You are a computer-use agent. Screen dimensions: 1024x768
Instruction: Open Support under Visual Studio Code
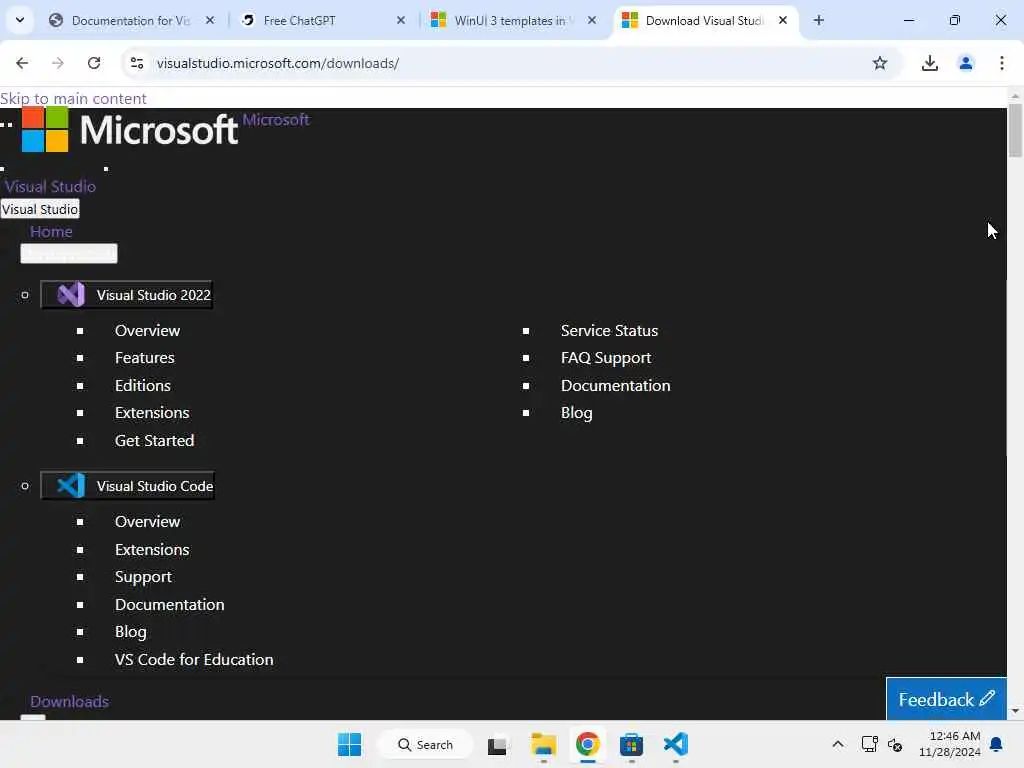[x=143, y=577]
